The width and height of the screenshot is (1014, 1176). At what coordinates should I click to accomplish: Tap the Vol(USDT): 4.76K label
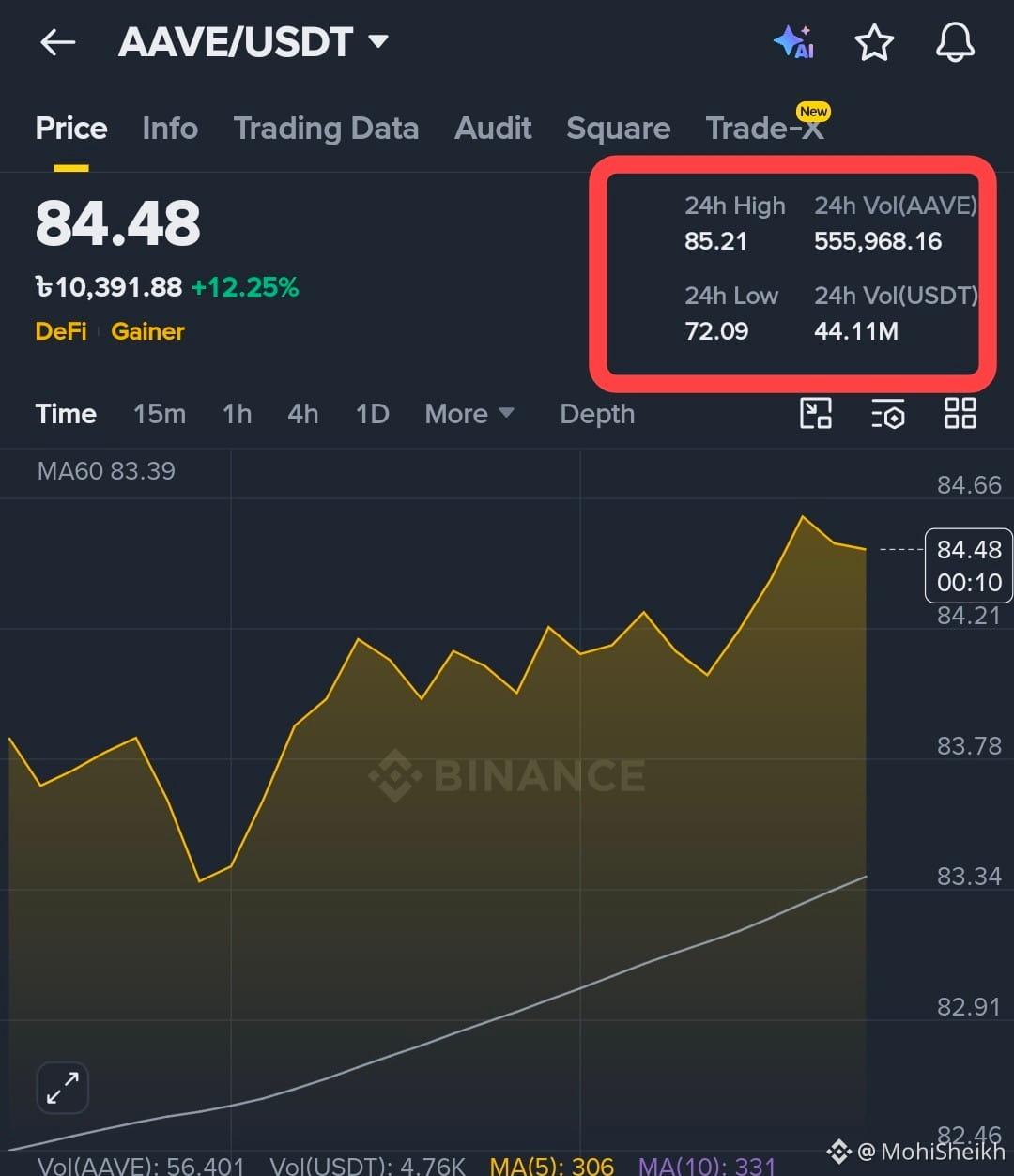tap(367, 1166)
